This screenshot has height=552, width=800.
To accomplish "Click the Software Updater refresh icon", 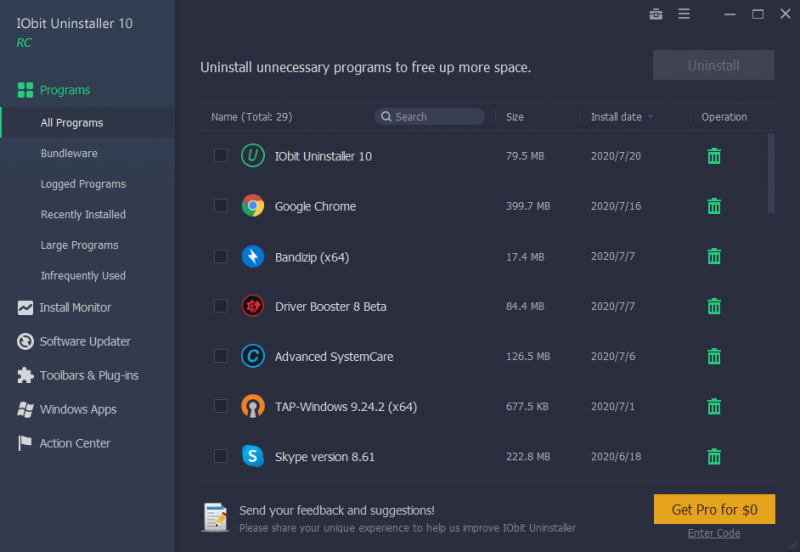I will [25, 341].
